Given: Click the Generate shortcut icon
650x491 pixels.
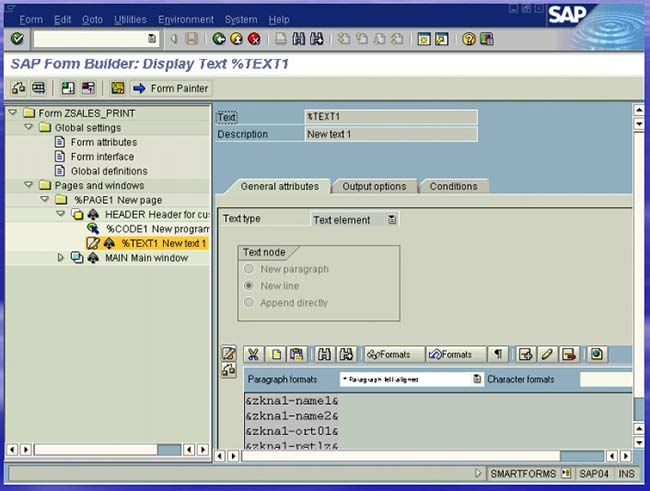Looking at the screenshot, I should pos(441,39).
